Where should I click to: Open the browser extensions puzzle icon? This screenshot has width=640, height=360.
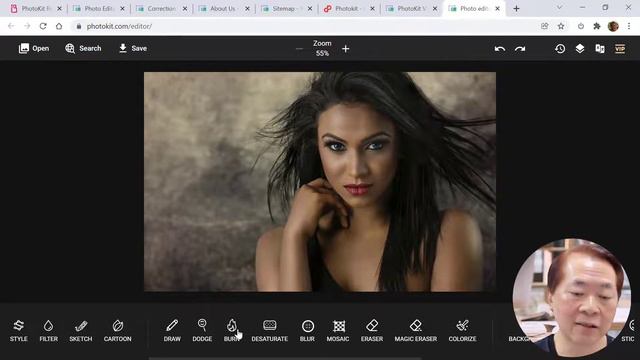click(597, 26)
